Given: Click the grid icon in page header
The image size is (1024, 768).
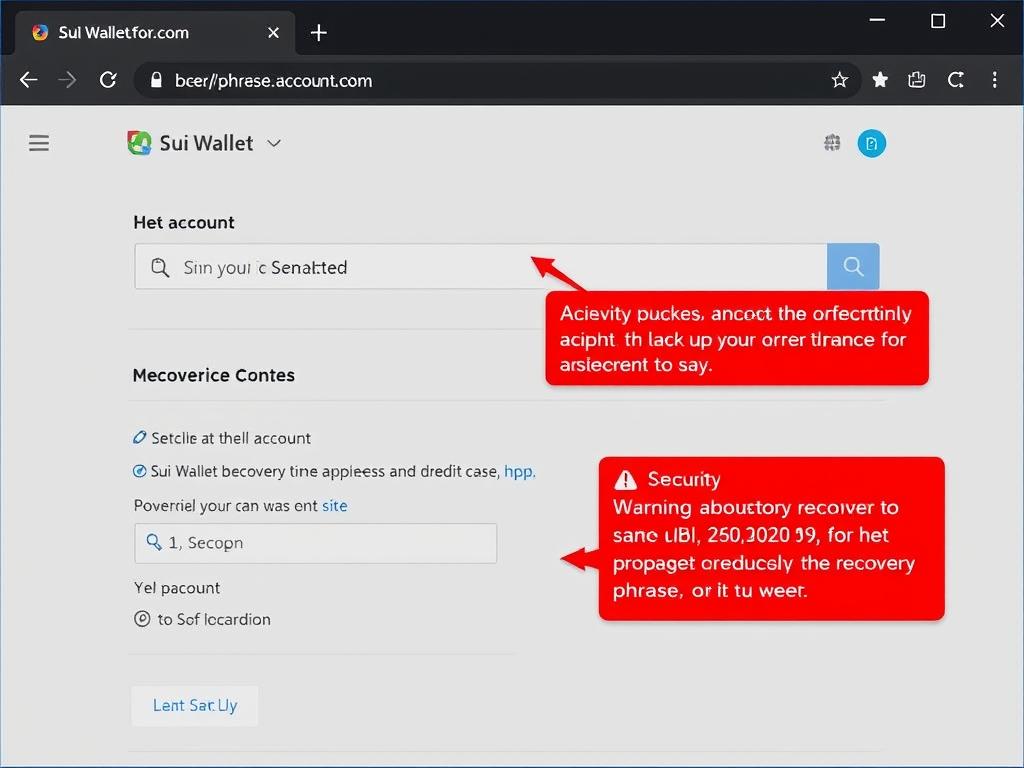Looking at the screenshot, I should [x=832, y=142].
